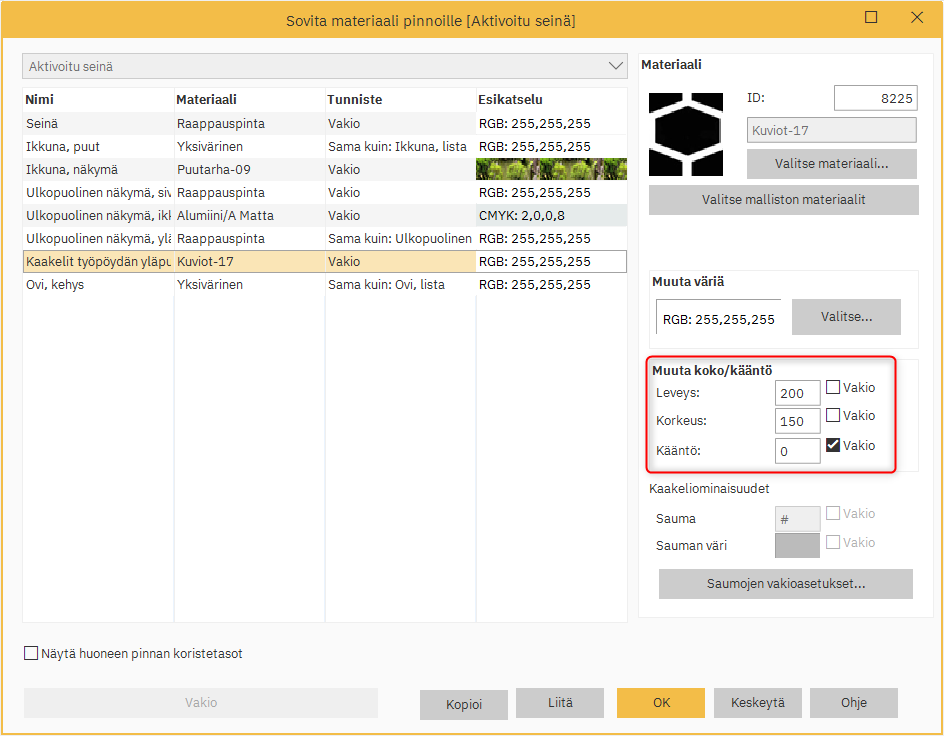Enable Näytä huoneen pinnan koristetasot

32,654
